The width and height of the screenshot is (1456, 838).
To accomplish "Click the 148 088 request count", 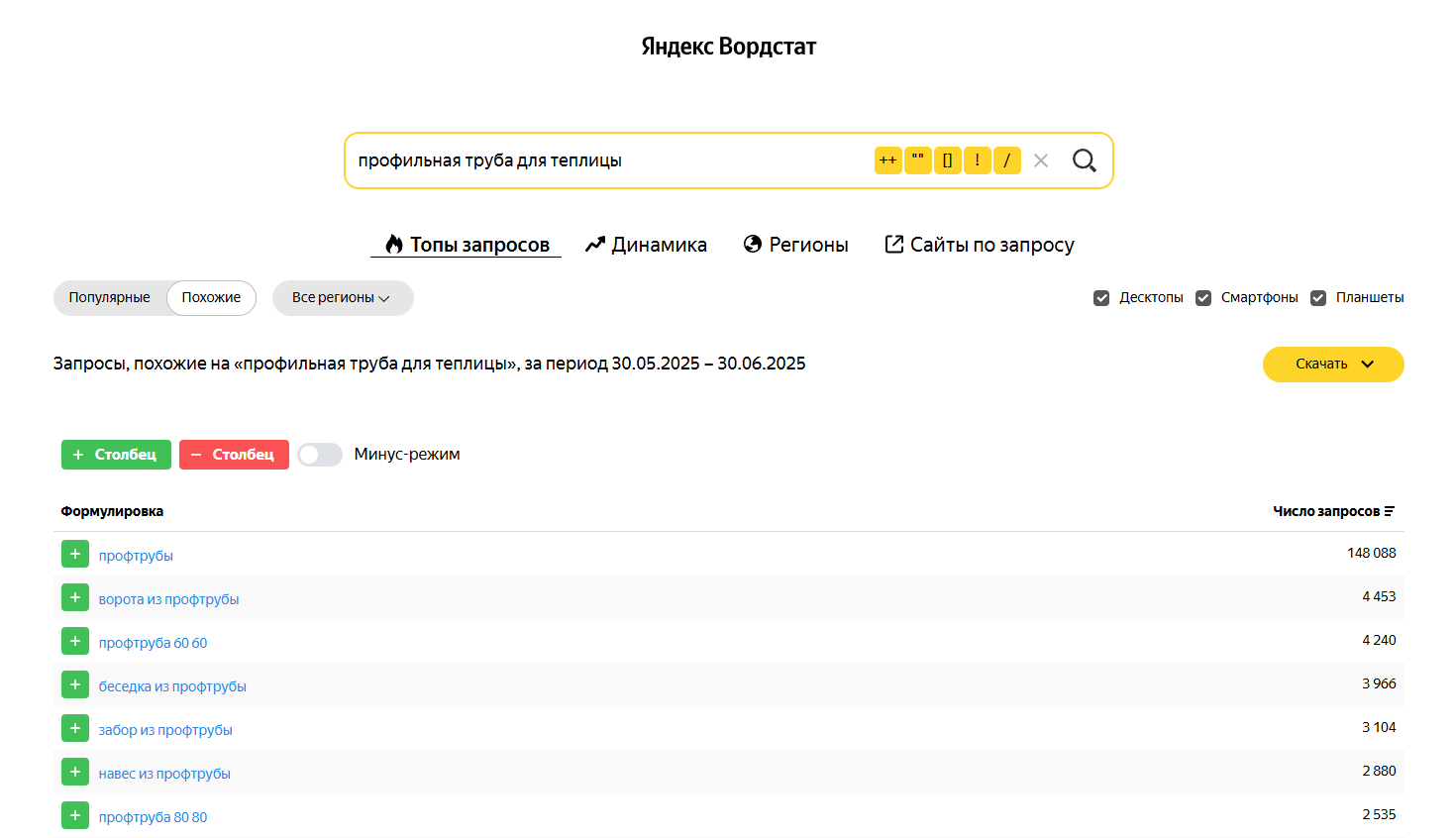I will coord(1371,553).
